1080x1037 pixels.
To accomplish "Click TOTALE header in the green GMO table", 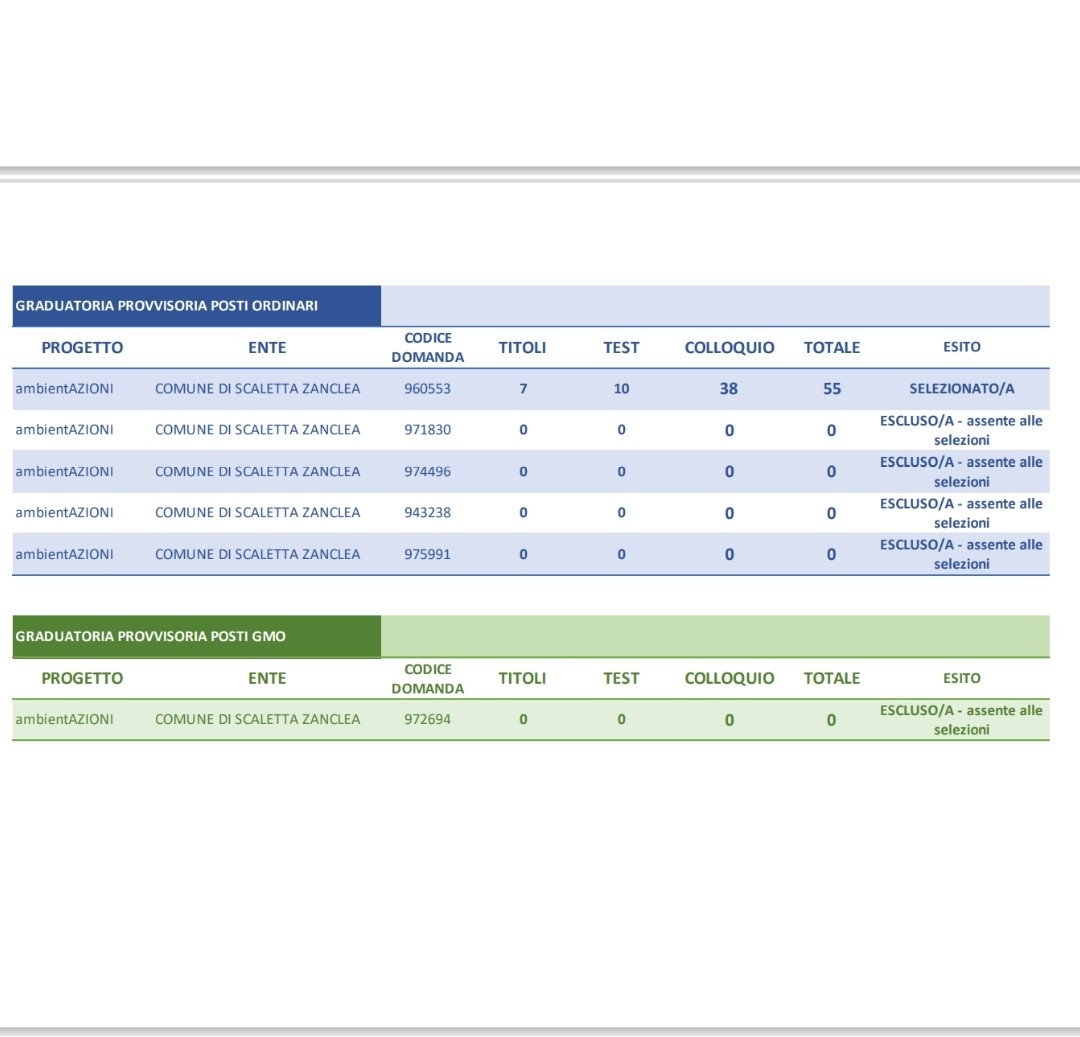I will click(832, 678).
